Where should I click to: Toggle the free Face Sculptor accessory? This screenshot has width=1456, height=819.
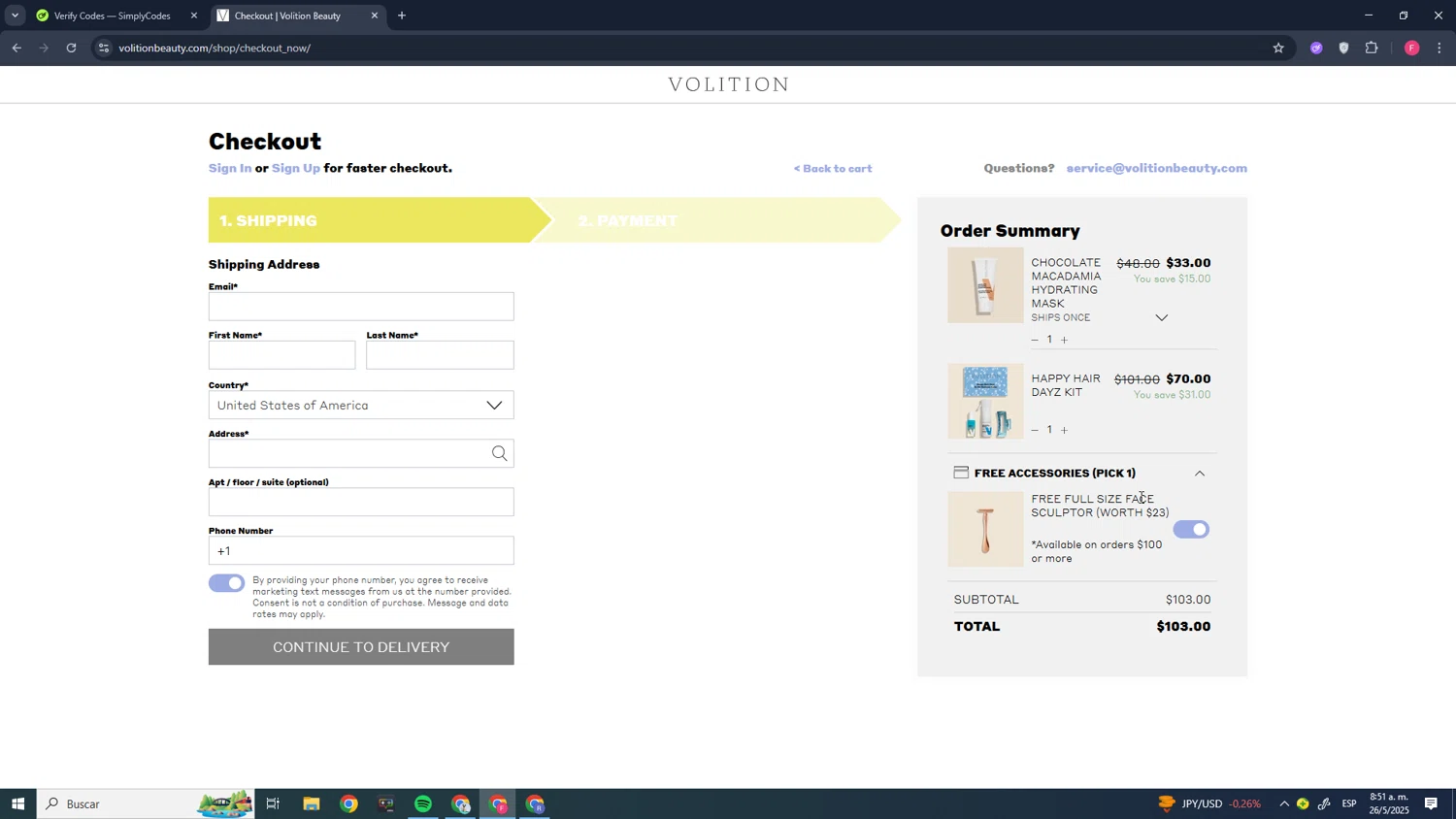(x=1191, y=530)
